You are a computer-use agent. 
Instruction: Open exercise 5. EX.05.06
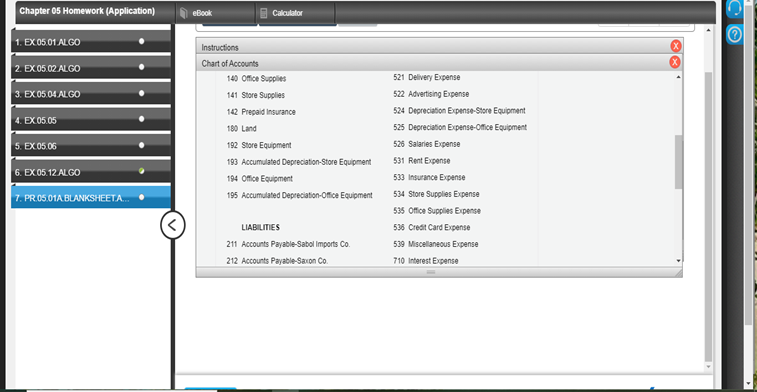(91, 146)
